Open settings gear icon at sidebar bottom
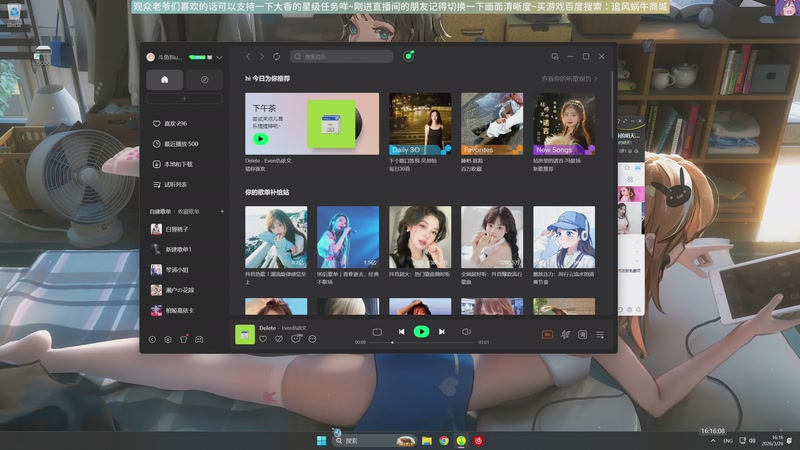Screen dimensions: 800x450 (x=168, y=339)
